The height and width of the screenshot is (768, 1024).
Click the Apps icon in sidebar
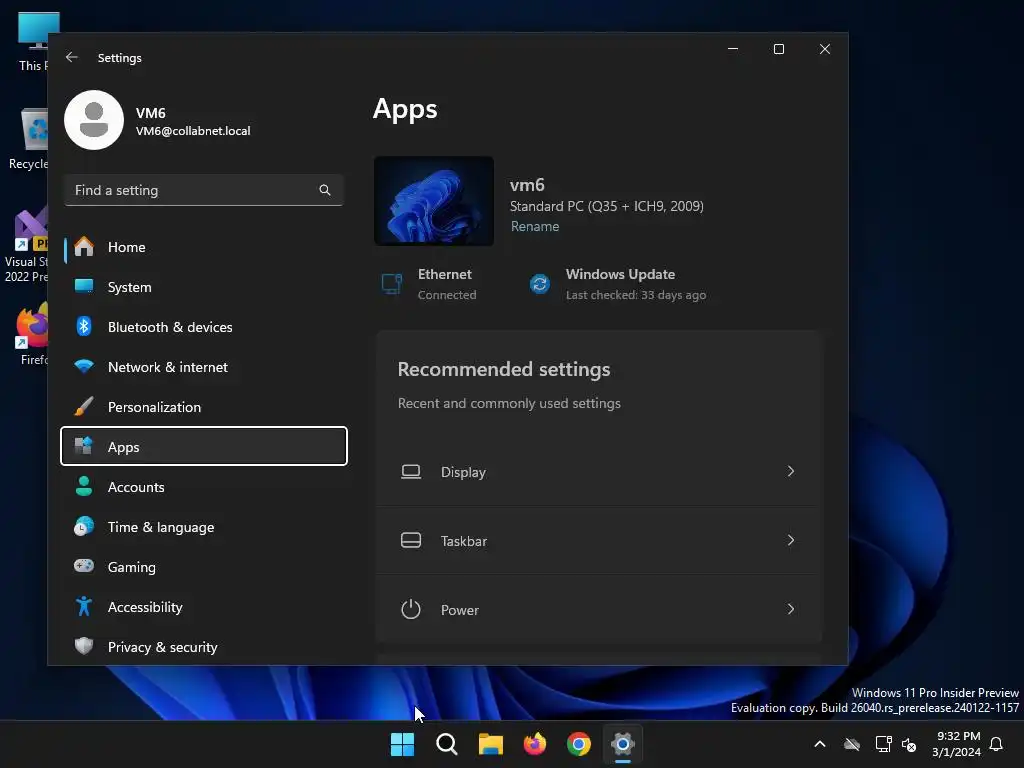click(x=84, y=447)
